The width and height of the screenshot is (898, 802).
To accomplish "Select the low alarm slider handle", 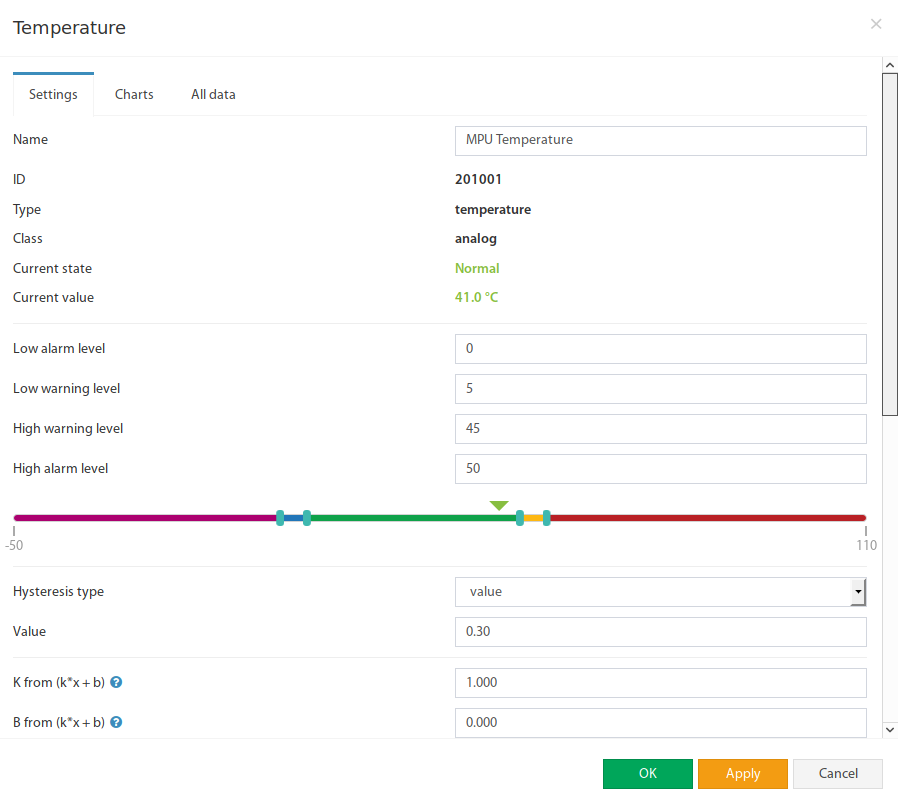I will [280, 518].
